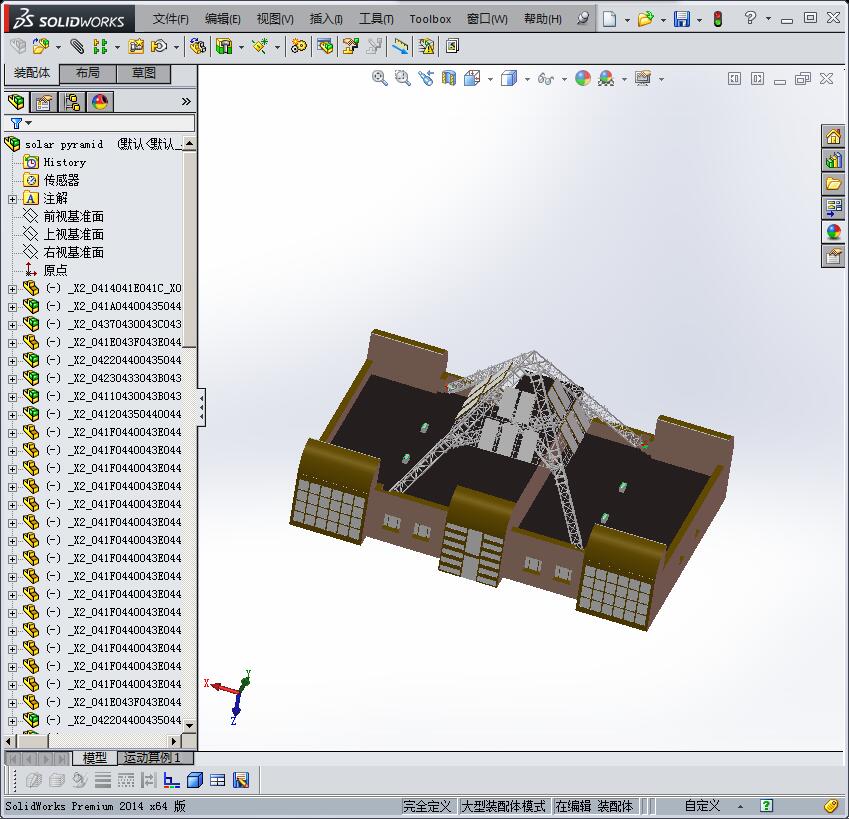This screenshot has height=819, width=849.
Task: Click the Previous View icon
Action: point(426,78)
